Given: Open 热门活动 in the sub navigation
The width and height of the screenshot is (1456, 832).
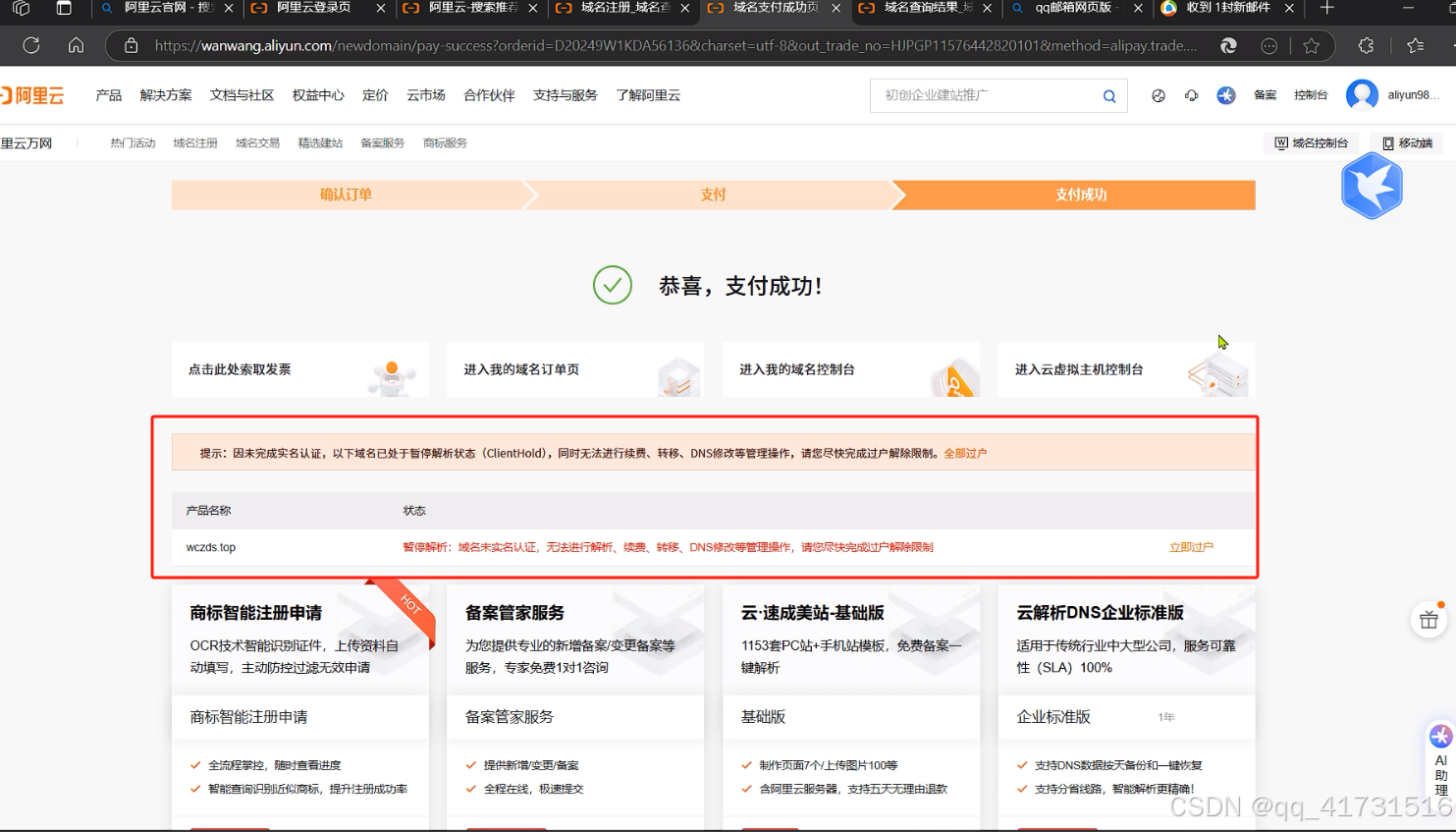Looking at the screenshot, I should coord(133,143).
